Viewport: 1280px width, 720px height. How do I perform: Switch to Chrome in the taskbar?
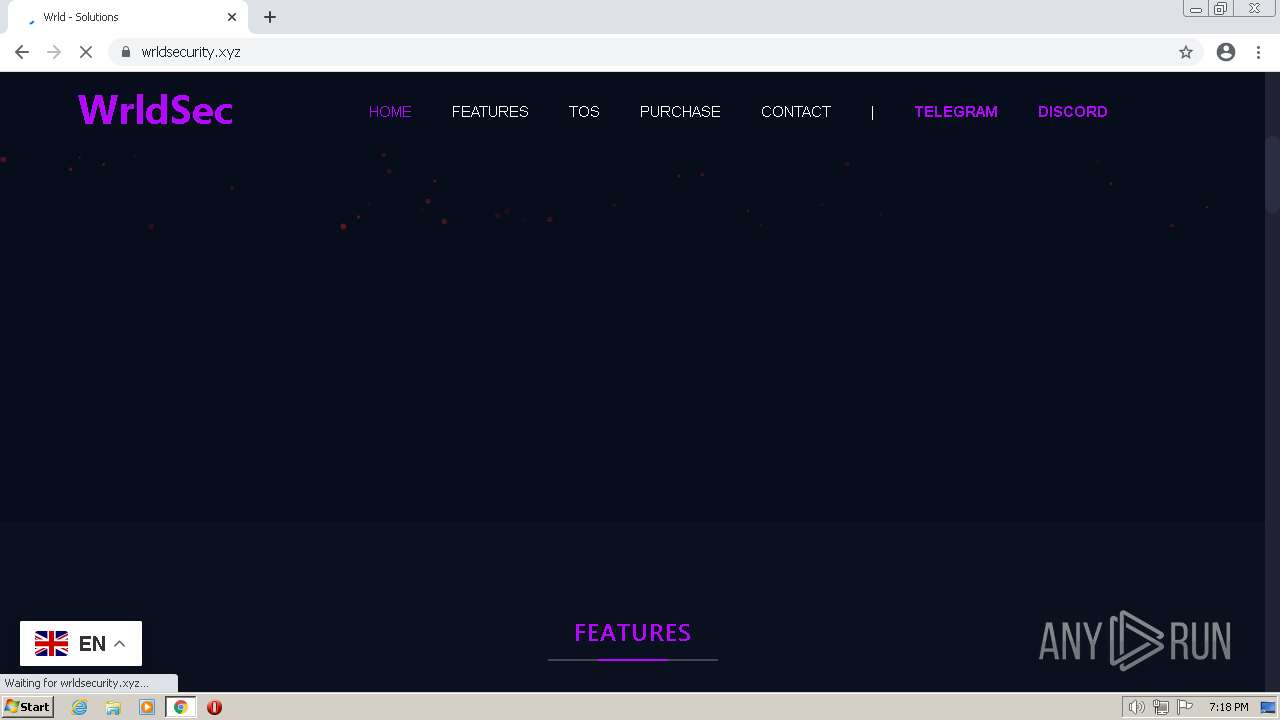pyautogui.click(x=180, y=707)
